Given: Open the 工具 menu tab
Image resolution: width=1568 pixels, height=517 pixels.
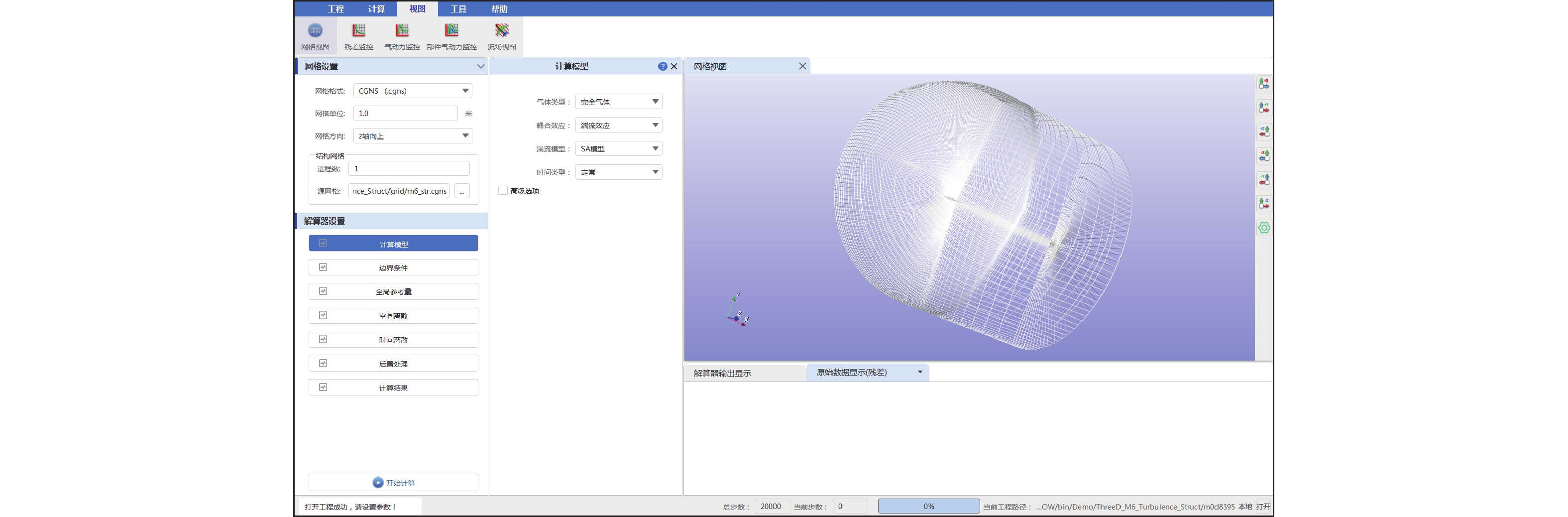Looking at the screenshot, I should (x=458, y=8).
